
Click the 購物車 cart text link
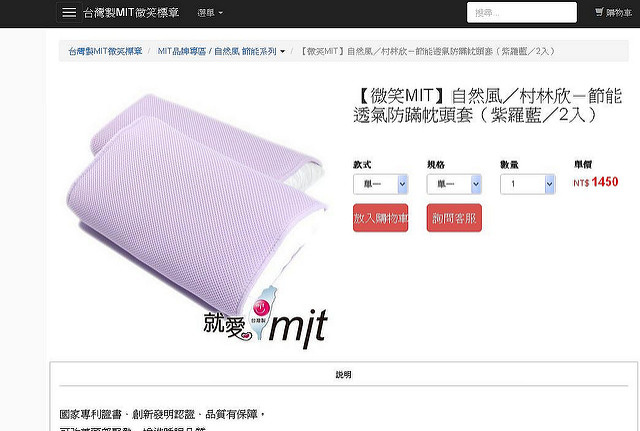[619, 13]
